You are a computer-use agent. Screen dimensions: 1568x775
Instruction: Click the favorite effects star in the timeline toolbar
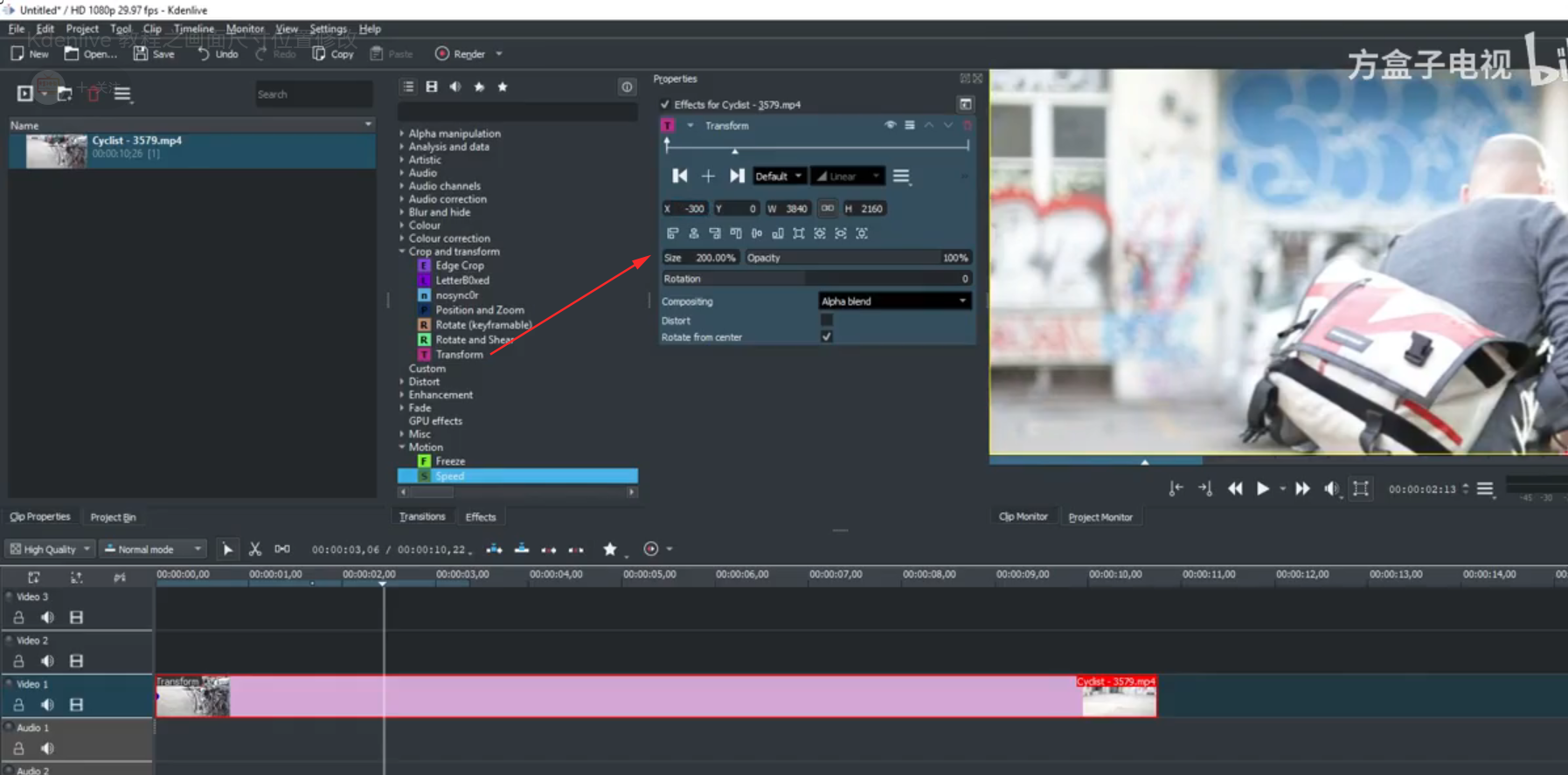pos(610,549)
